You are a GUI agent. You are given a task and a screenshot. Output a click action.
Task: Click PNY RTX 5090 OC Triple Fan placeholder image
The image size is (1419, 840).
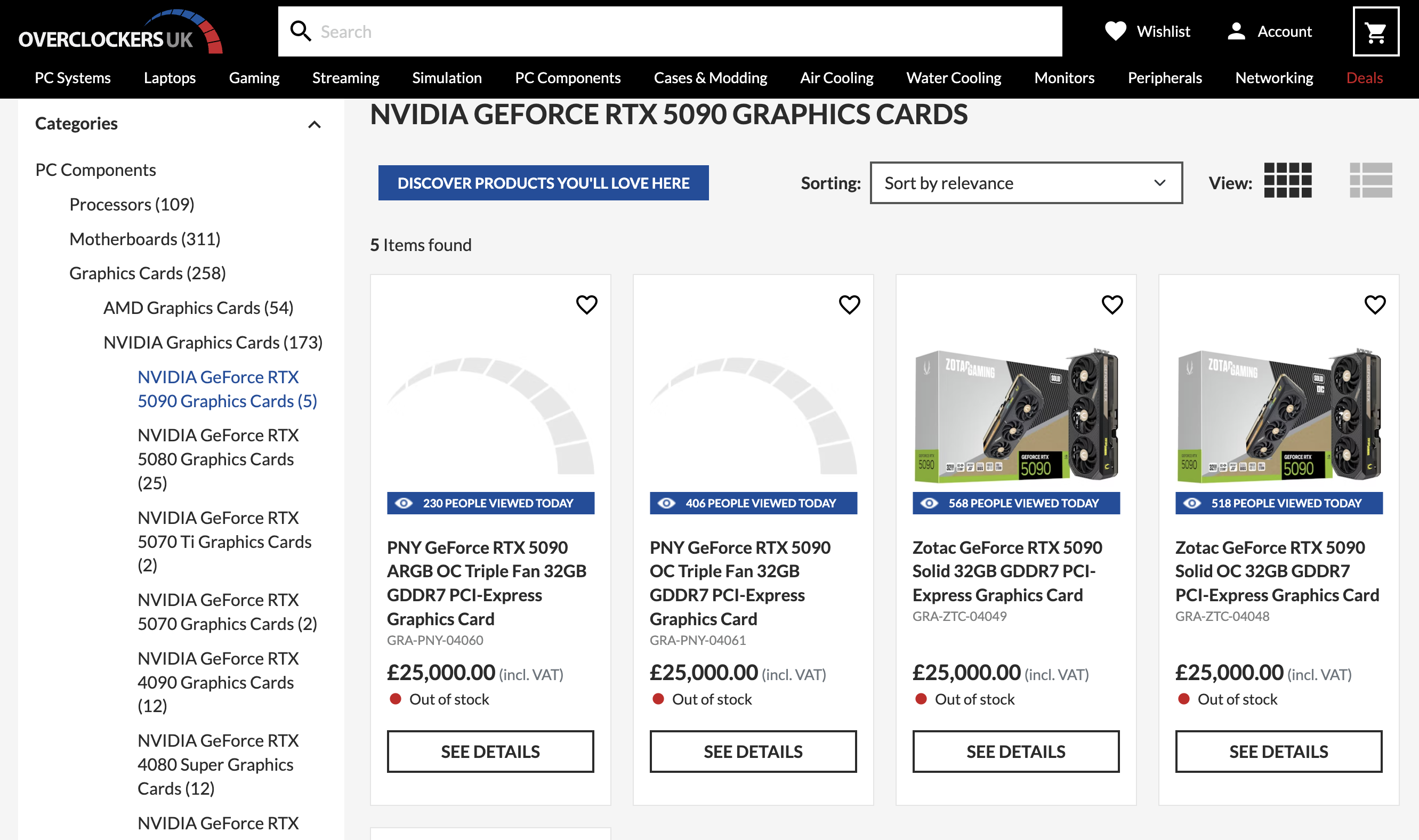coord(753,415)
